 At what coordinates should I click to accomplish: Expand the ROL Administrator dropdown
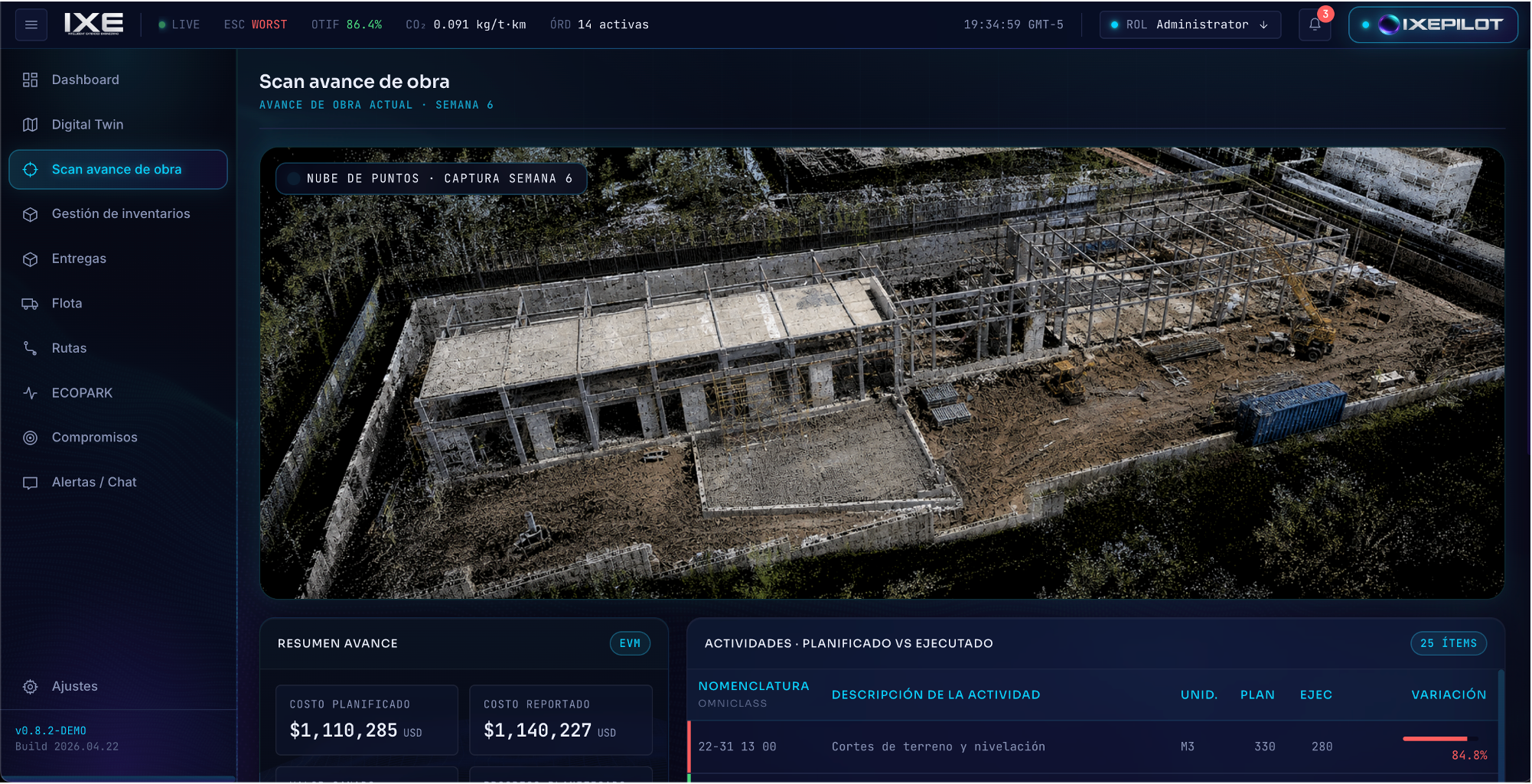point(1190,24)
